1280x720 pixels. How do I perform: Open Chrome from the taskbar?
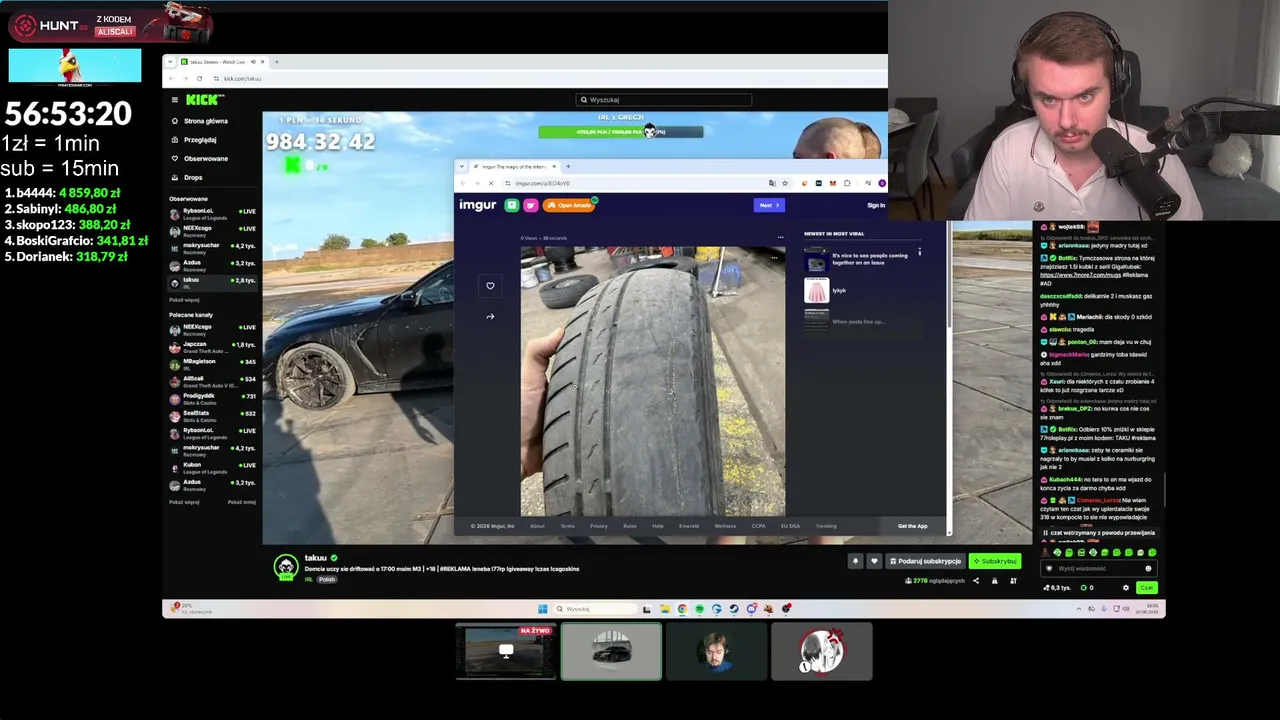[682, 609]
